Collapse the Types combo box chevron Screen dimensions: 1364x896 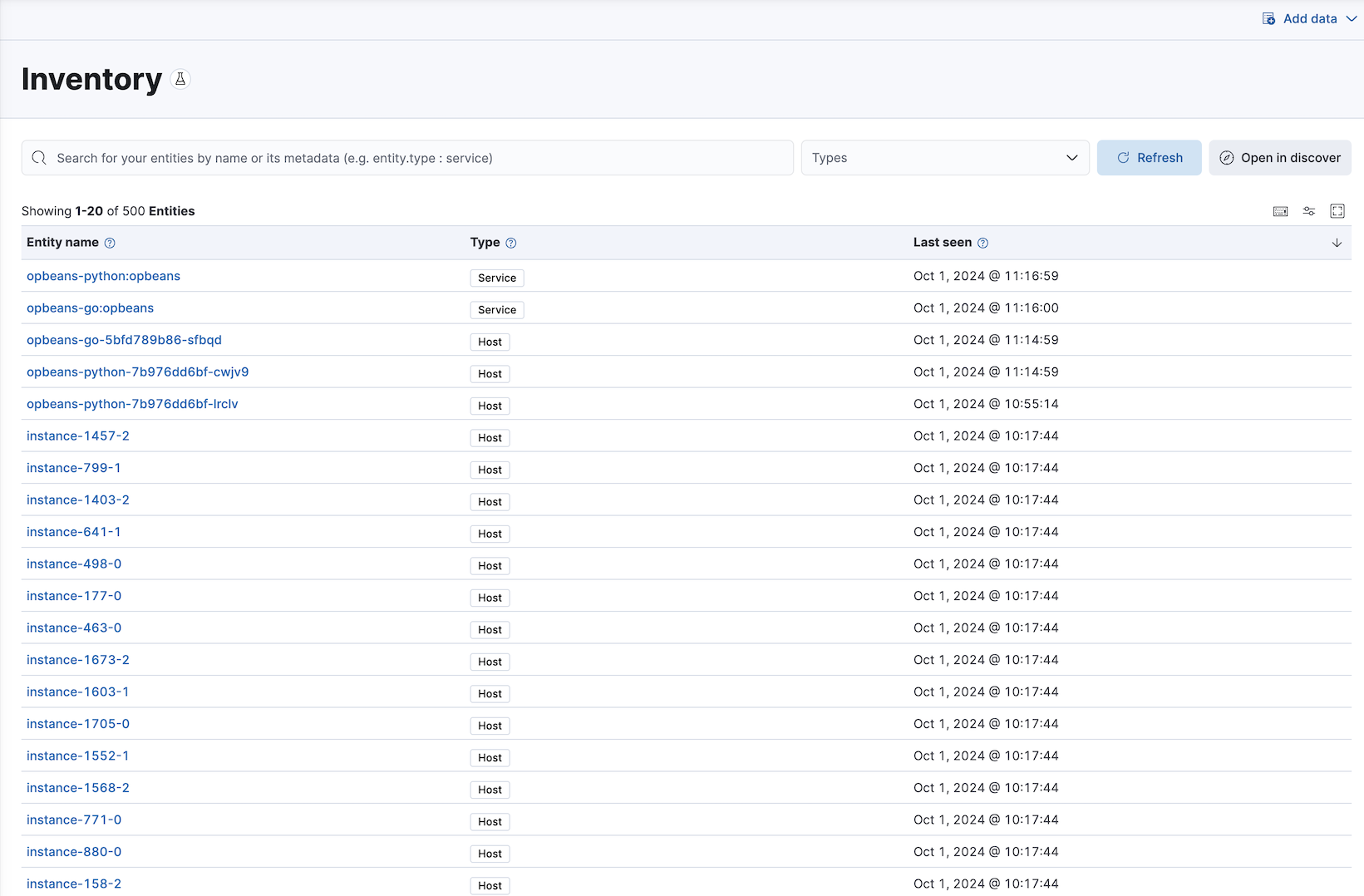coord(1071,157)
